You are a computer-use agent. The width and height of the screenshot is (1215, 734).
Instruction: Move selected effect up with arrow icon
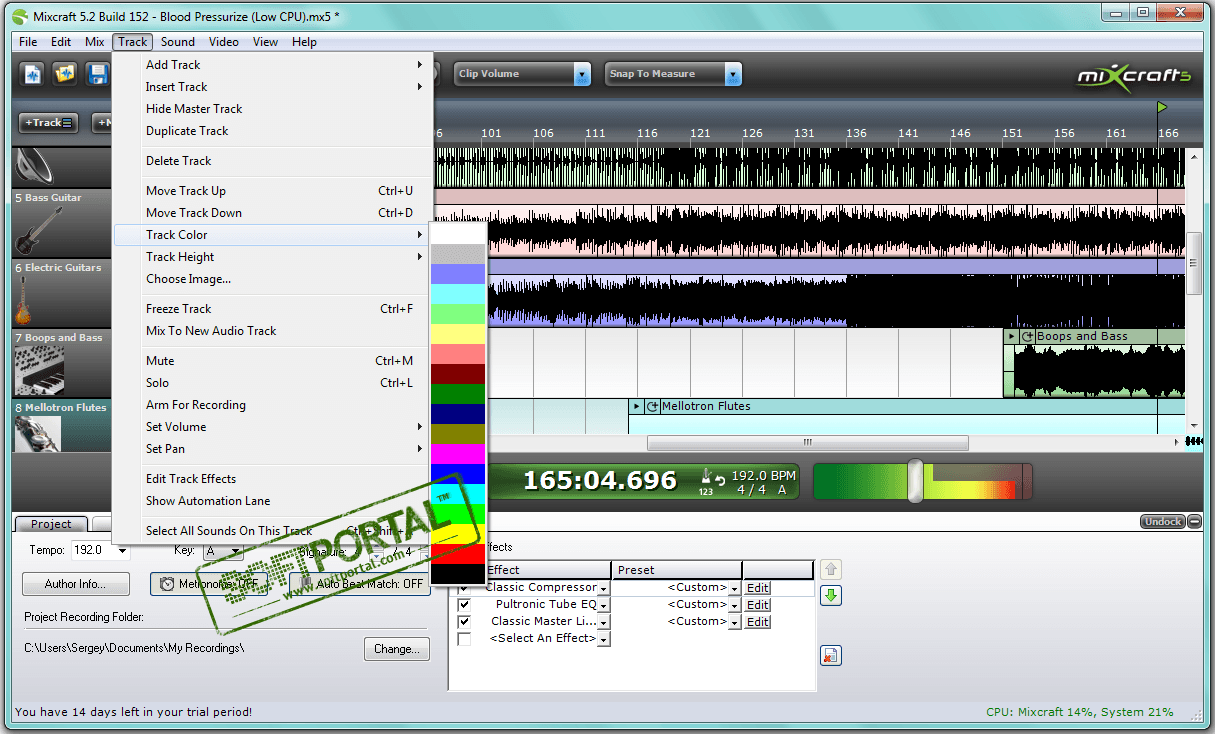click(831, 570)
